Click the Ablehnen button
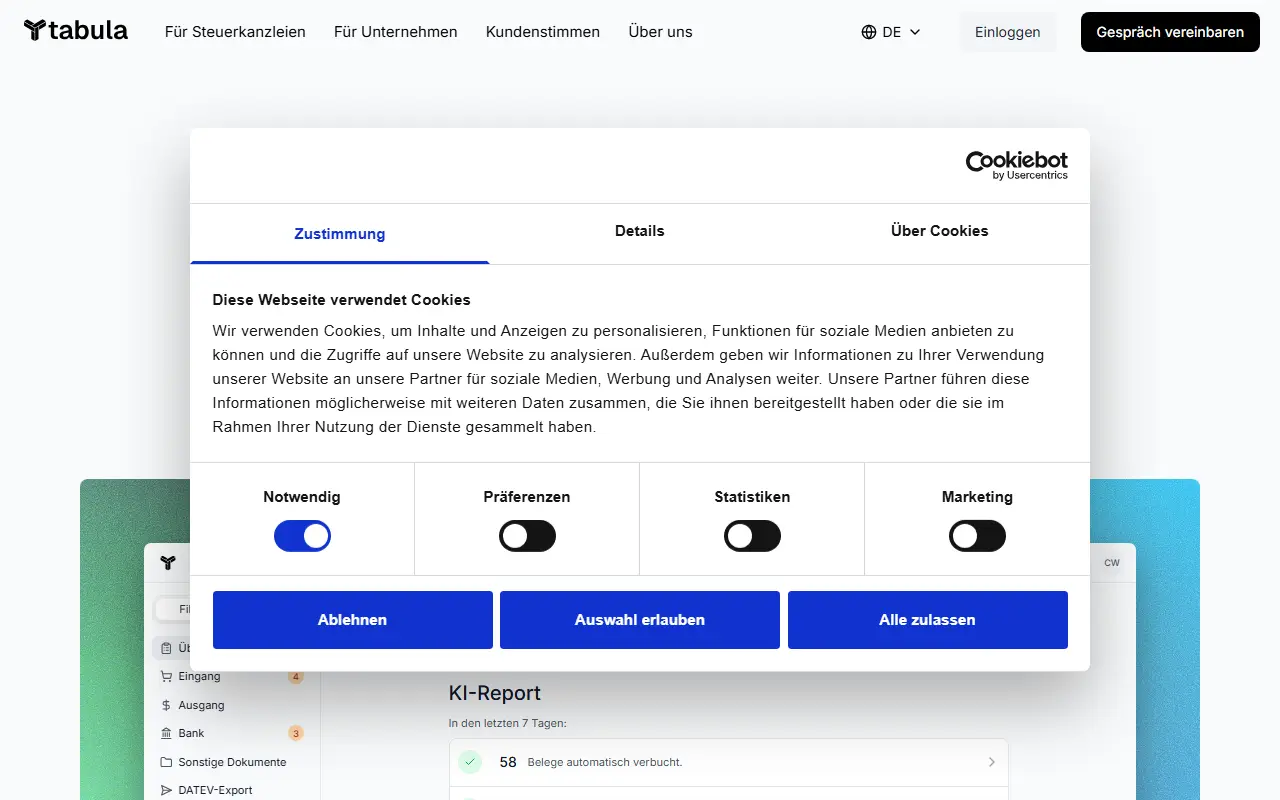Image resolution: width=1280 pixels, height=800 pixels. [x=353, y=620]
